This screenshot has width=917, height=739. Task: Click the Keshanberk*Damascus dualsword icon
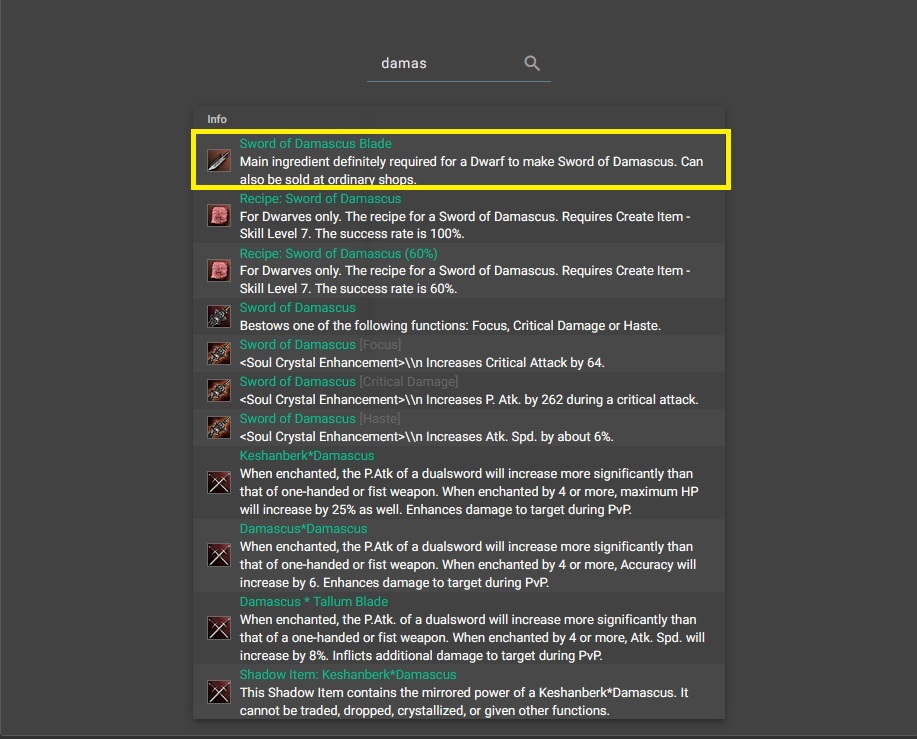pos(219,483)
